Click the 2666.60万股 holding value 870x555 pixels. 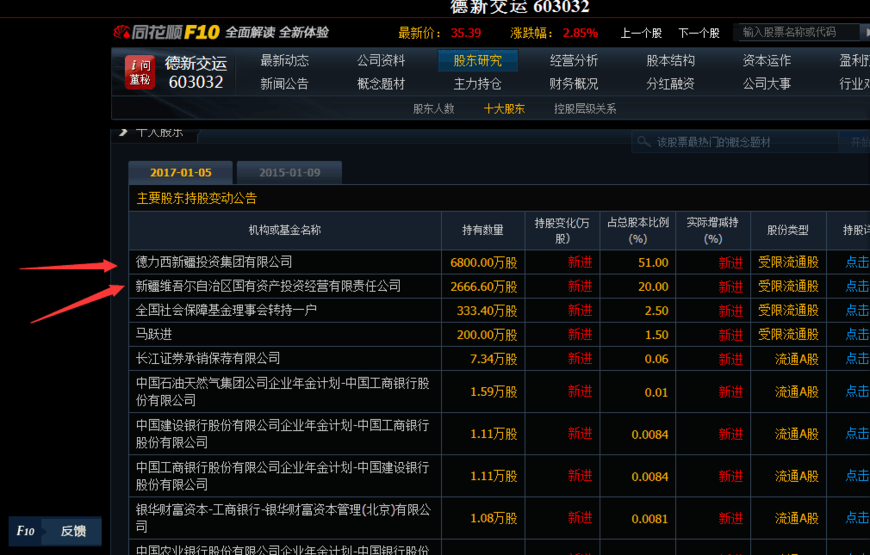[x=483, y=287]
